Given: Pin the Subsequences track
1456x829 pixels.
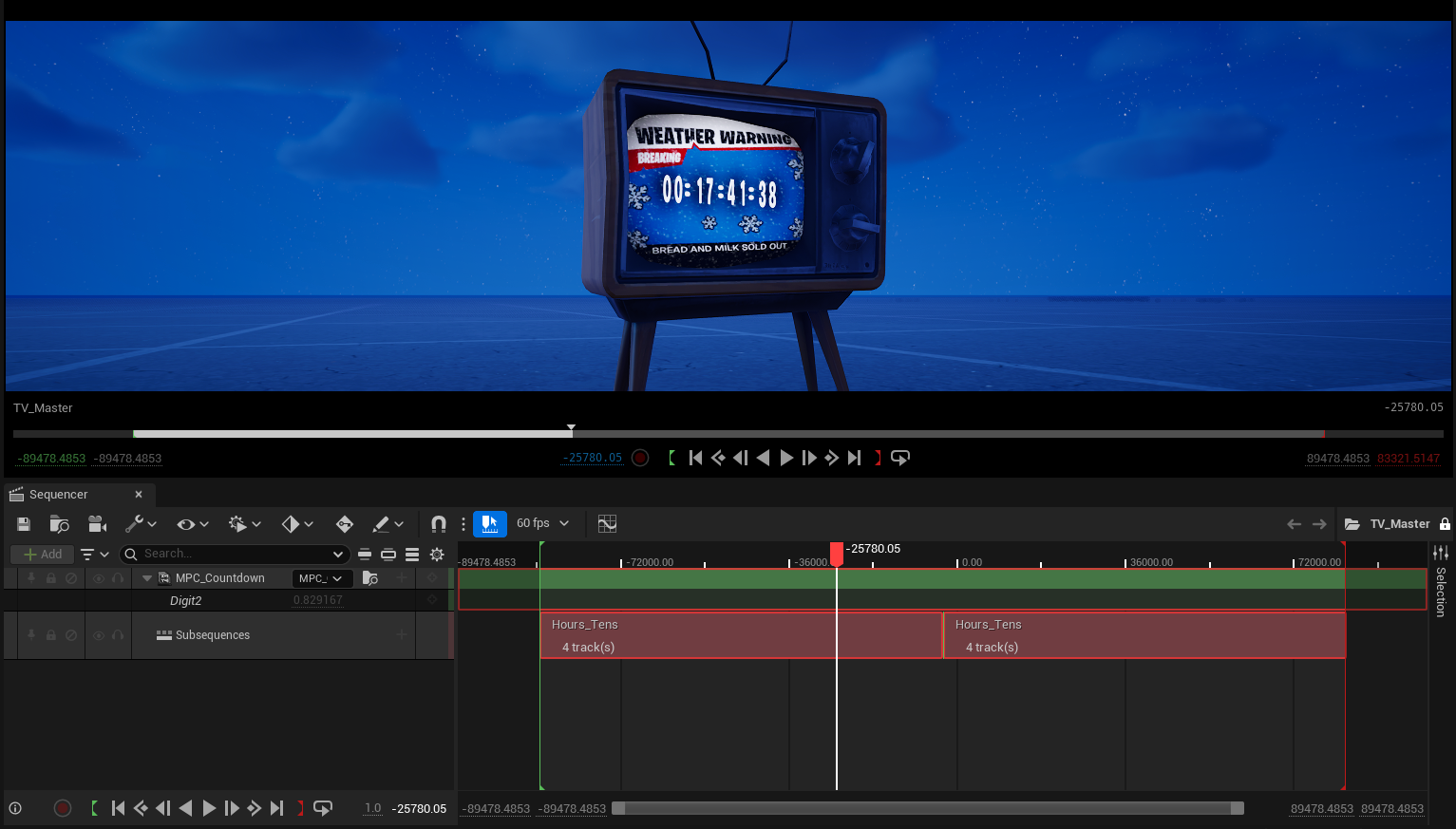Looking at the screenshot, I should click(31, 634).
